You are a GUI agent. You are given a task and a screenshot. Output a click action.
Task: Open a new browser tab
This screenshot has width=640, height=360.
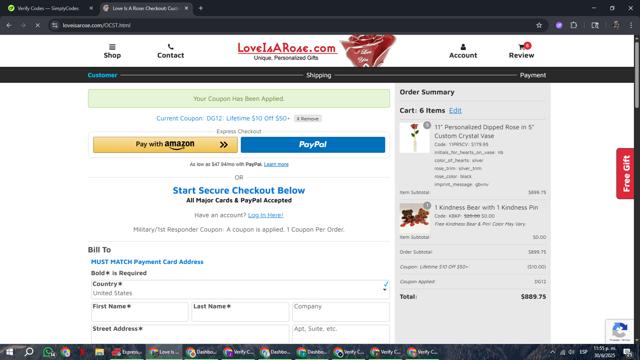click(200, 8)
